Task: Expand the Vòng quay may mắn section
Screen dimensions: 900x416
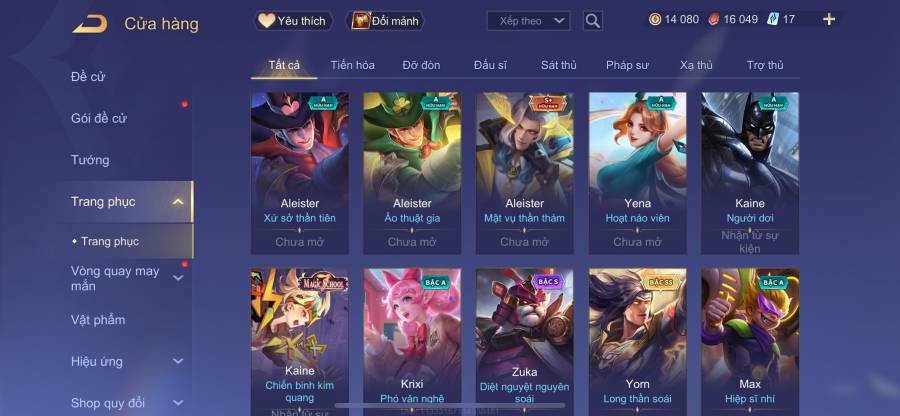Action: pos(178,278)
